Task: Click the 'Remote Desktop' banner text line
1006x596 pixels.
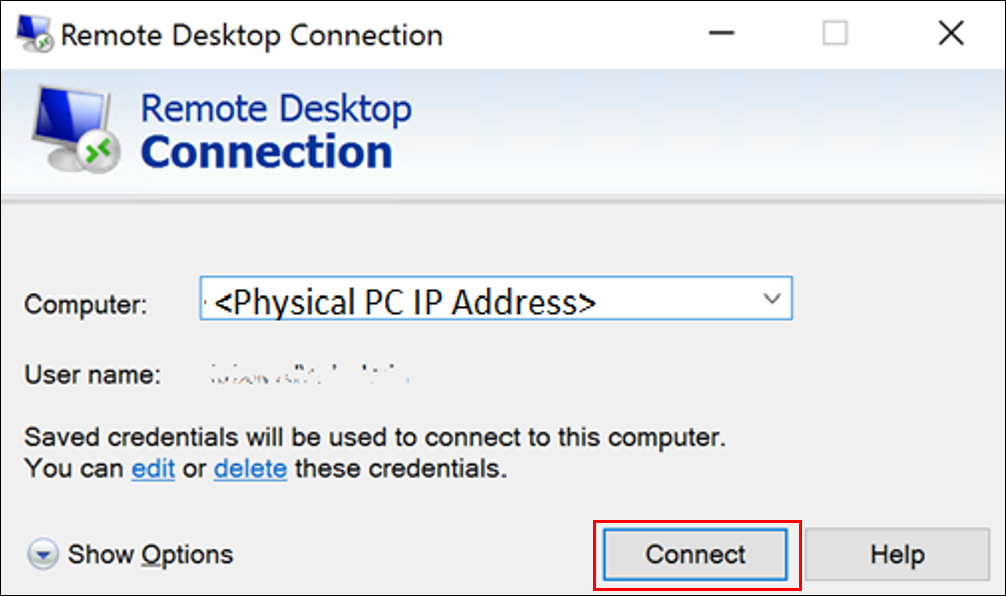Action: point(276,108)
